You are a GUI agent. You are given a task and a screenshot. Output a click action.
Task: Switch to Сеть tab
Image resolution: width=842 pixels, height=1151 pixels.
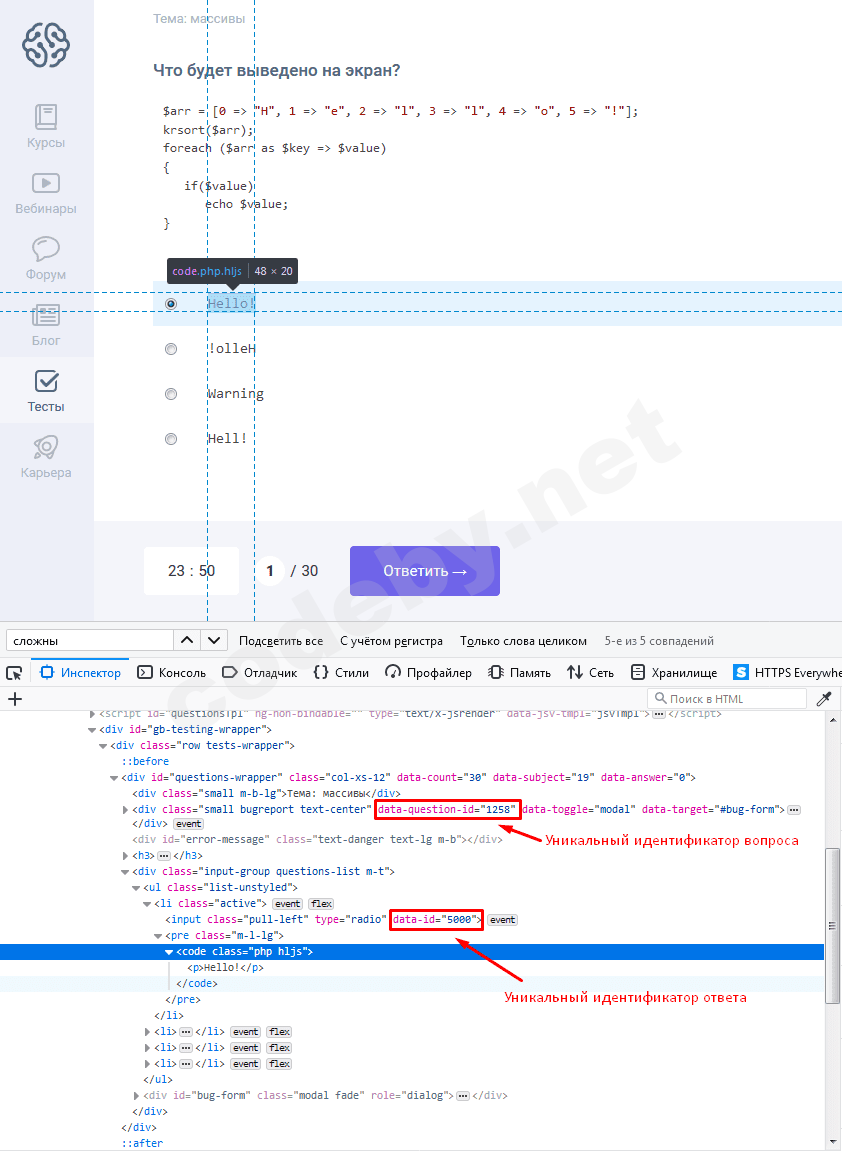click(x=590, y=672)
